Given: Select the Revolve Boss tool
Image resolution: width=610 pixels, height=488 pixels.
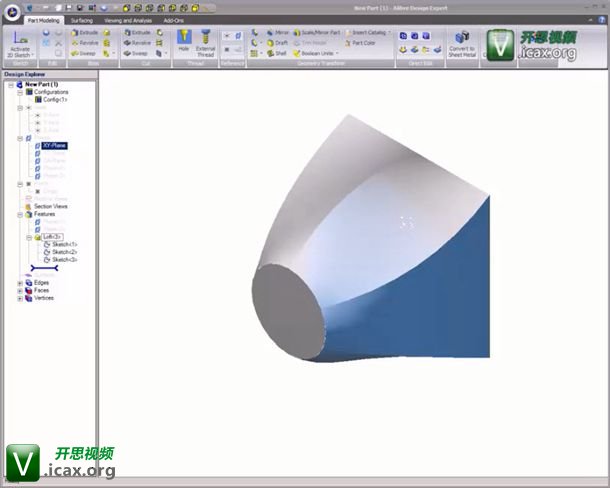Looking at the screenshot, I should click(84, 43).
